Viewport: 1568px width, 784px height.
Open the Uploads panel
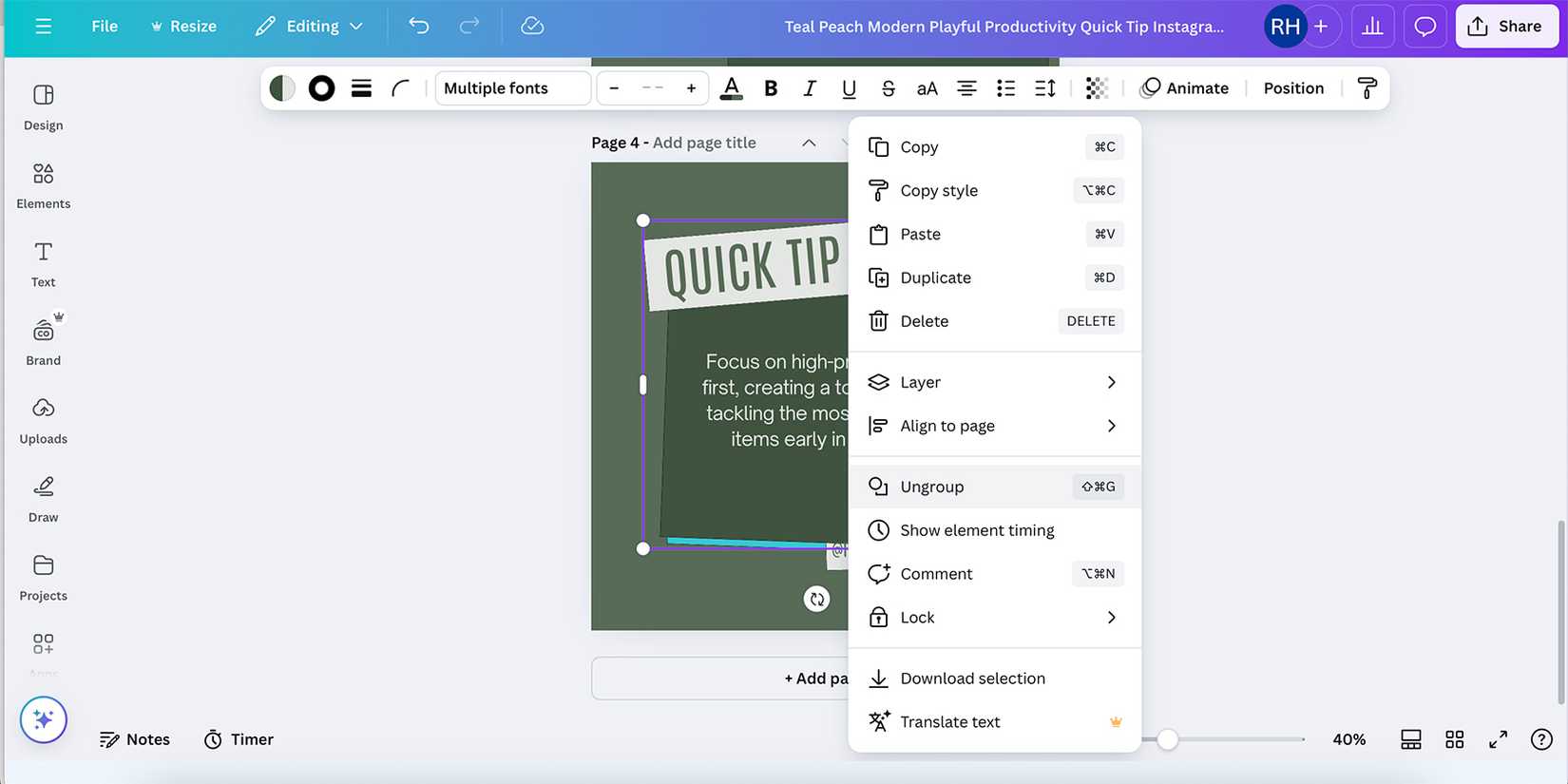coord(43,420)
